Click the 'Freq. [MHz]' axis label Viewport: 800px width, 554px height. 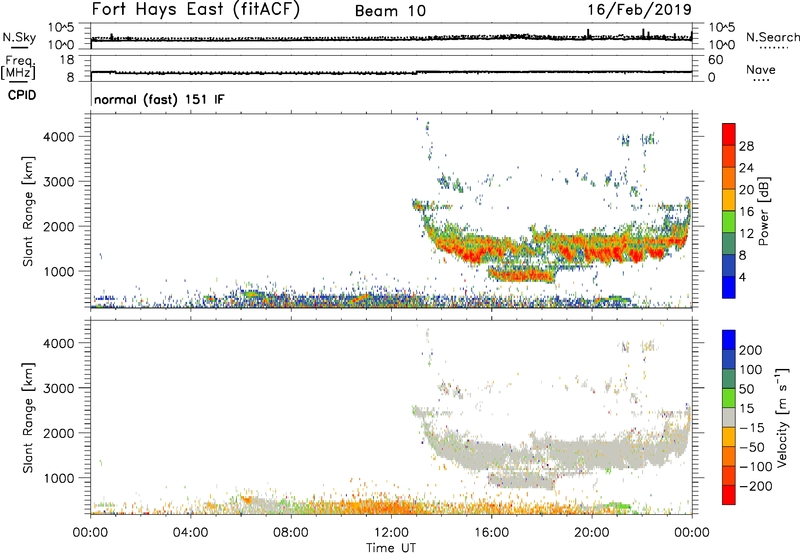point(18,67)
